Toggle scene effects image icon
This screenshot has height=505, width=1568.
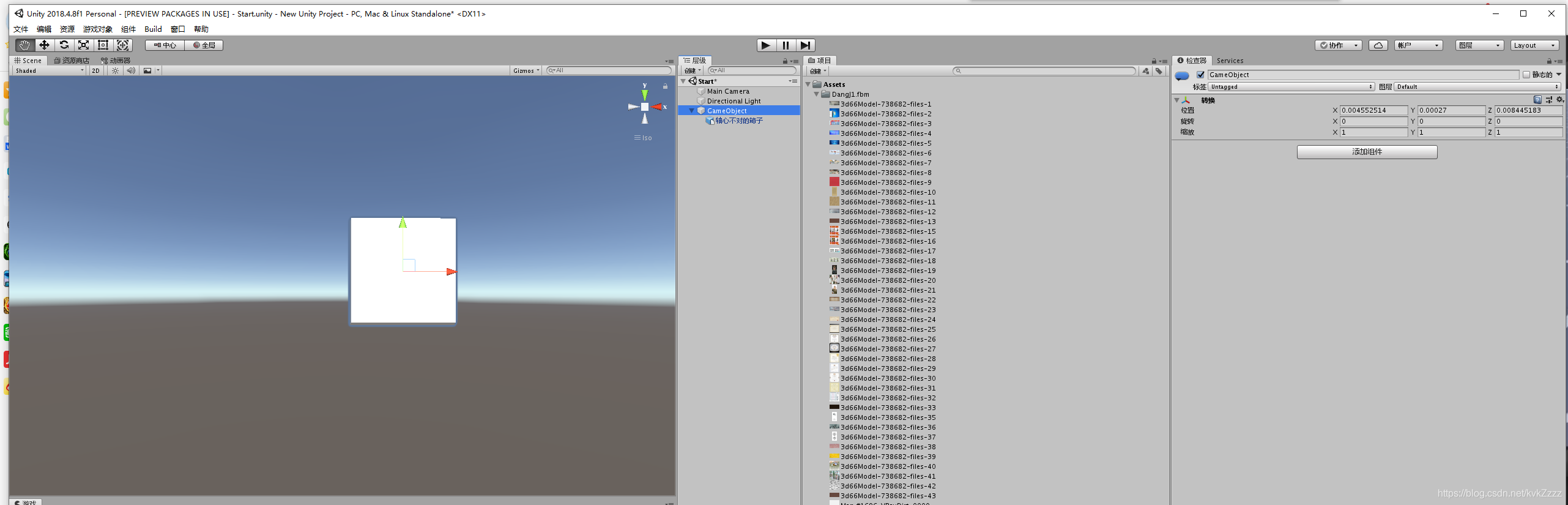point(147,70)
